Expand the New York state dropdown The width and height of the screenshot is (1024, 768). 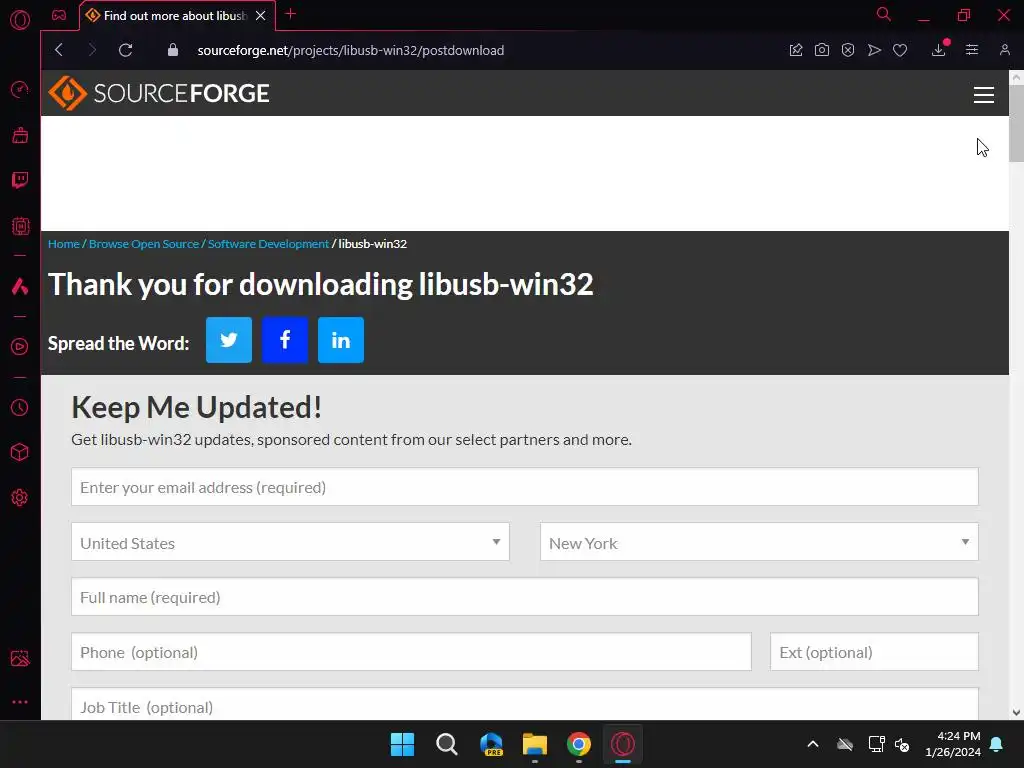(x=759, y=542)
